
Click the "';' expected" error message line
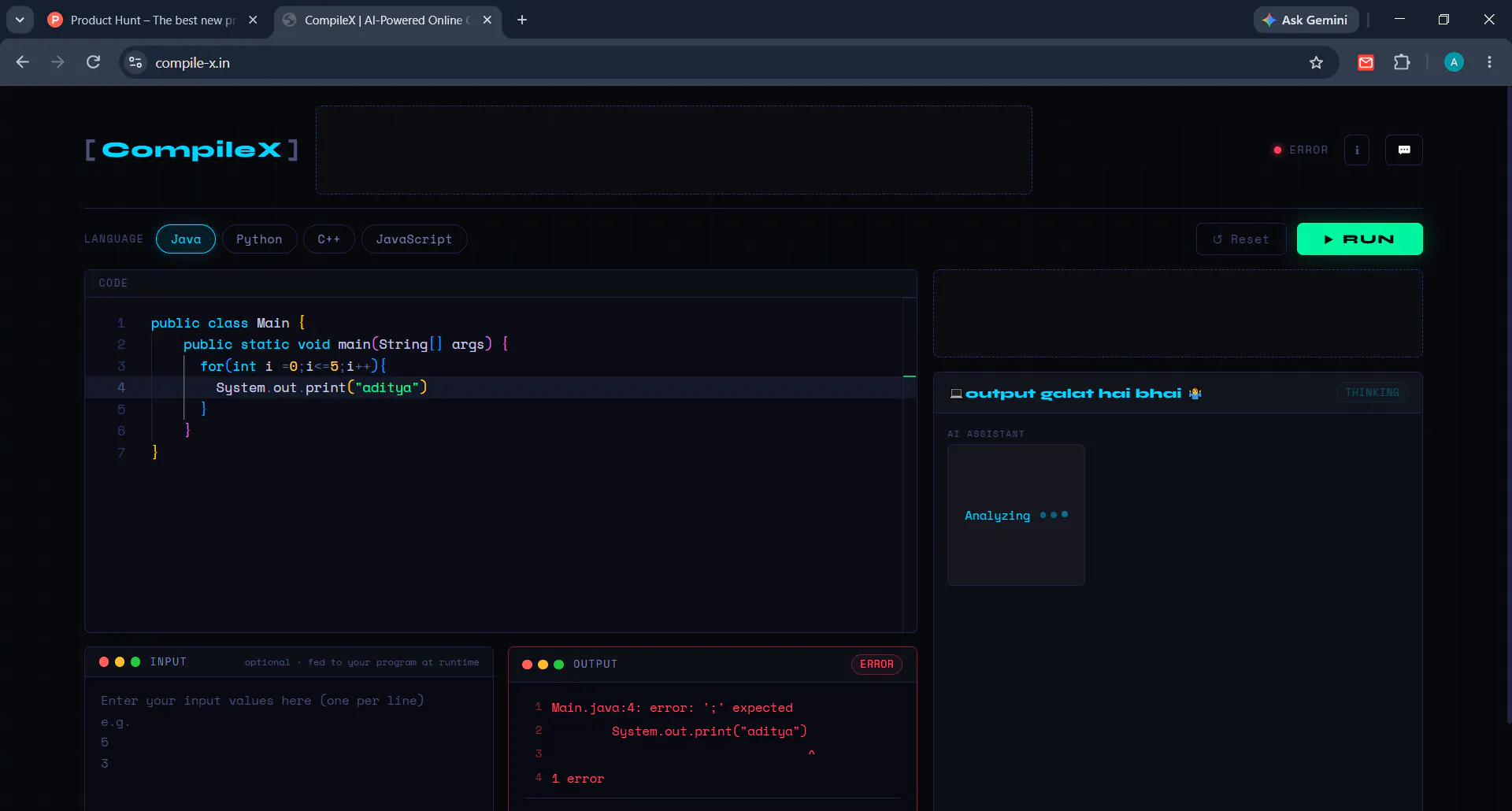672,708
